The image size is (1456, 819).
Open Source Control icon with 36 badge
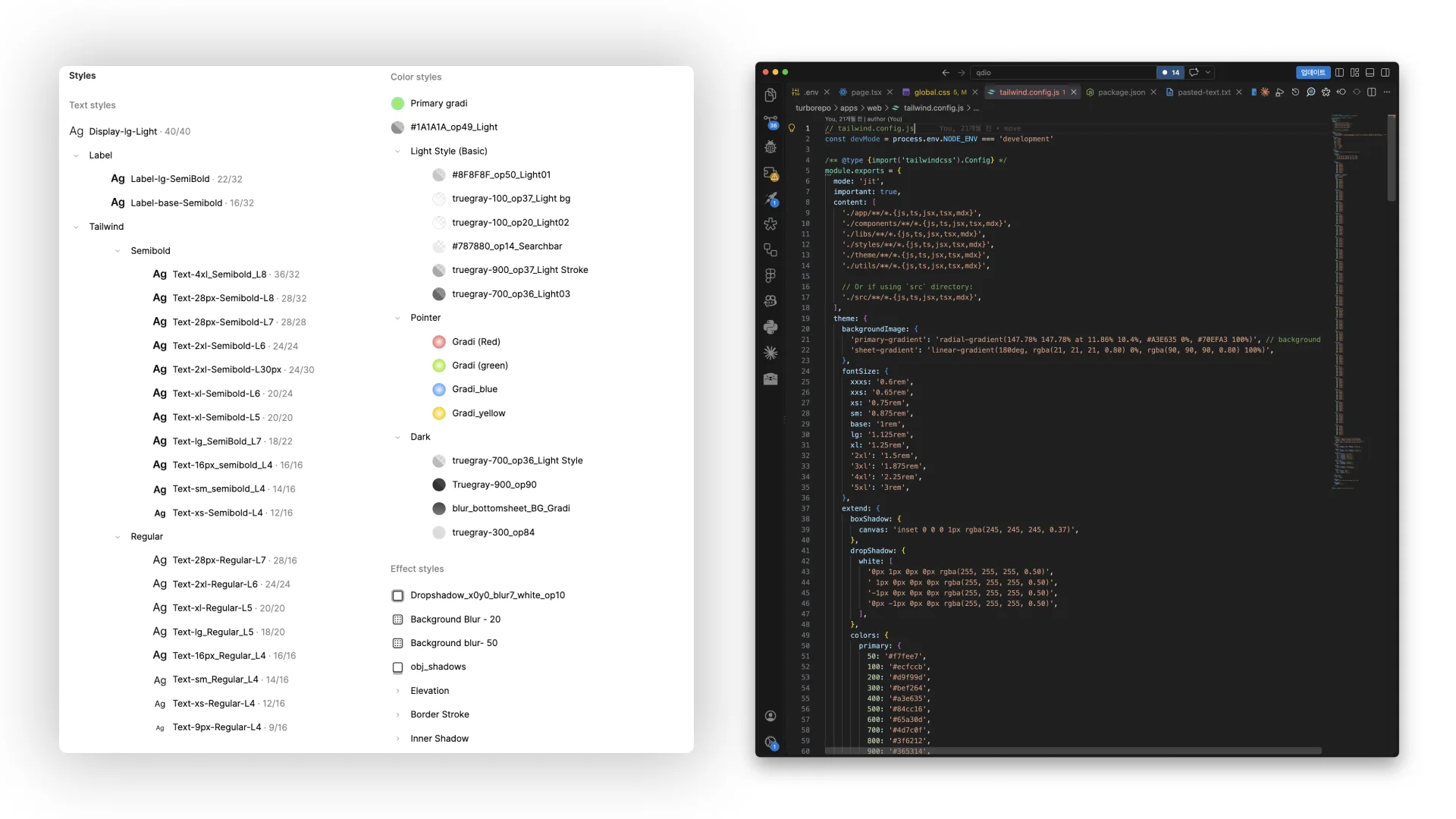tap(771, 121)
